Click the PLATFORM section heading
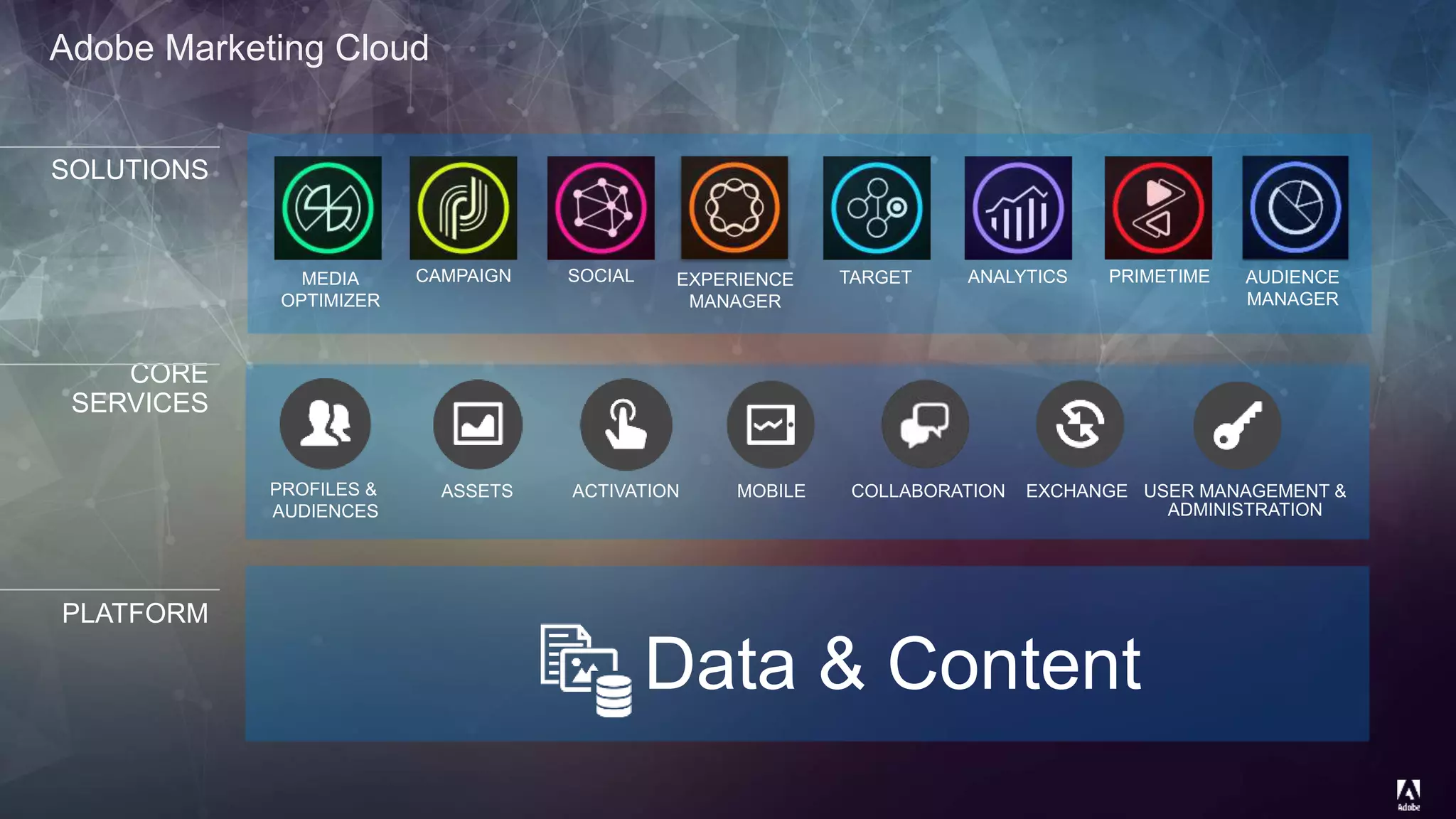 [x=135, y=614]
